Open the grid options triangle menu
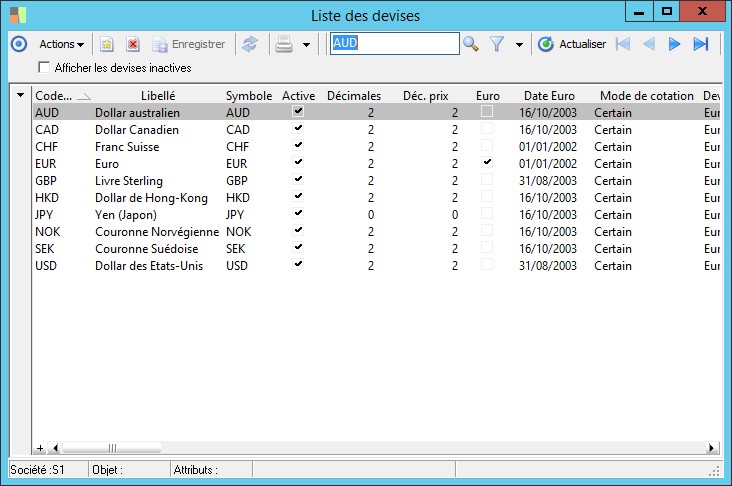 [x=21, y=95]
